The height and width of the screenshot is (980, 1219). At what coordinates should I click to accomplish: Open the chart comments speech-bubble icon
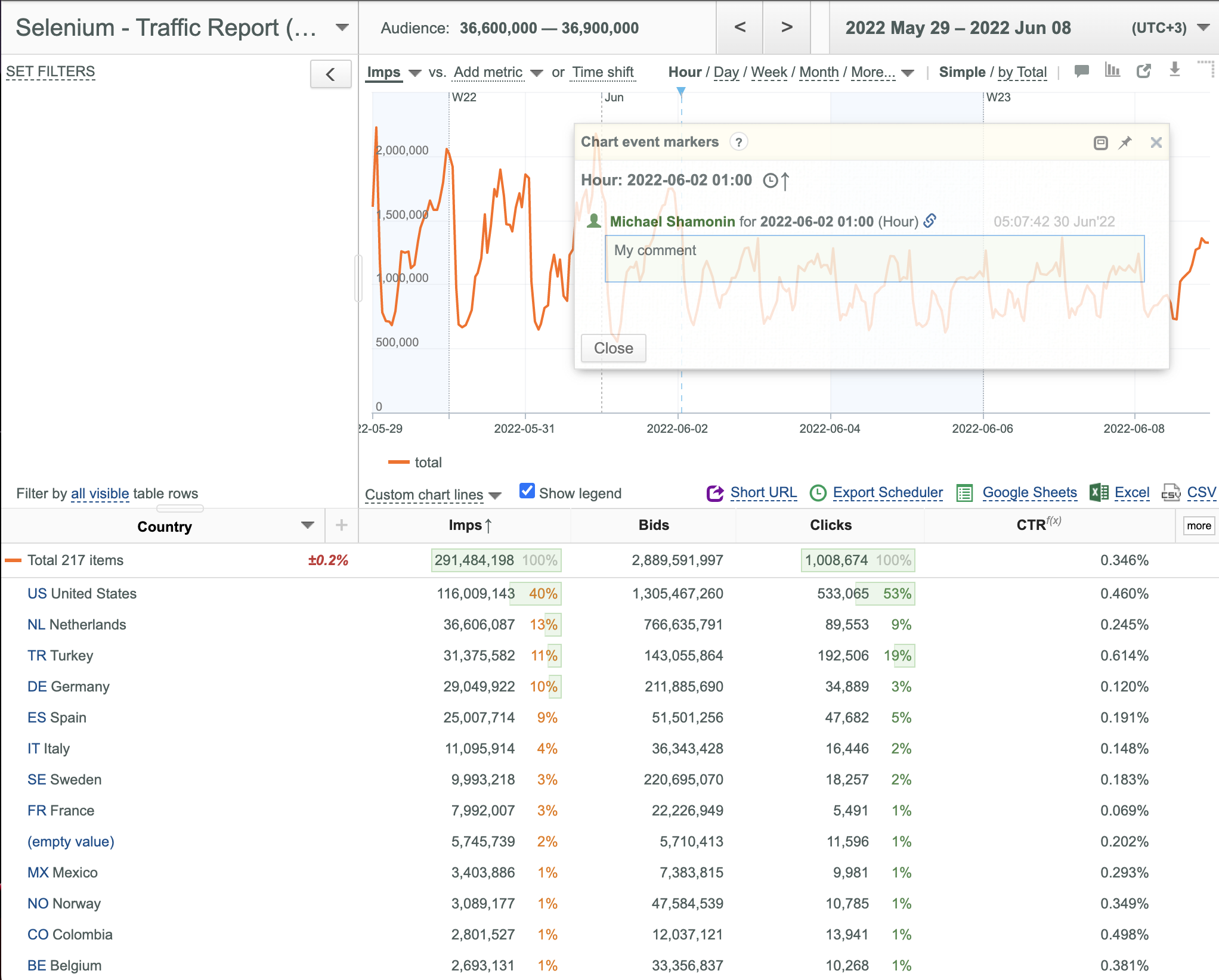1081,72
